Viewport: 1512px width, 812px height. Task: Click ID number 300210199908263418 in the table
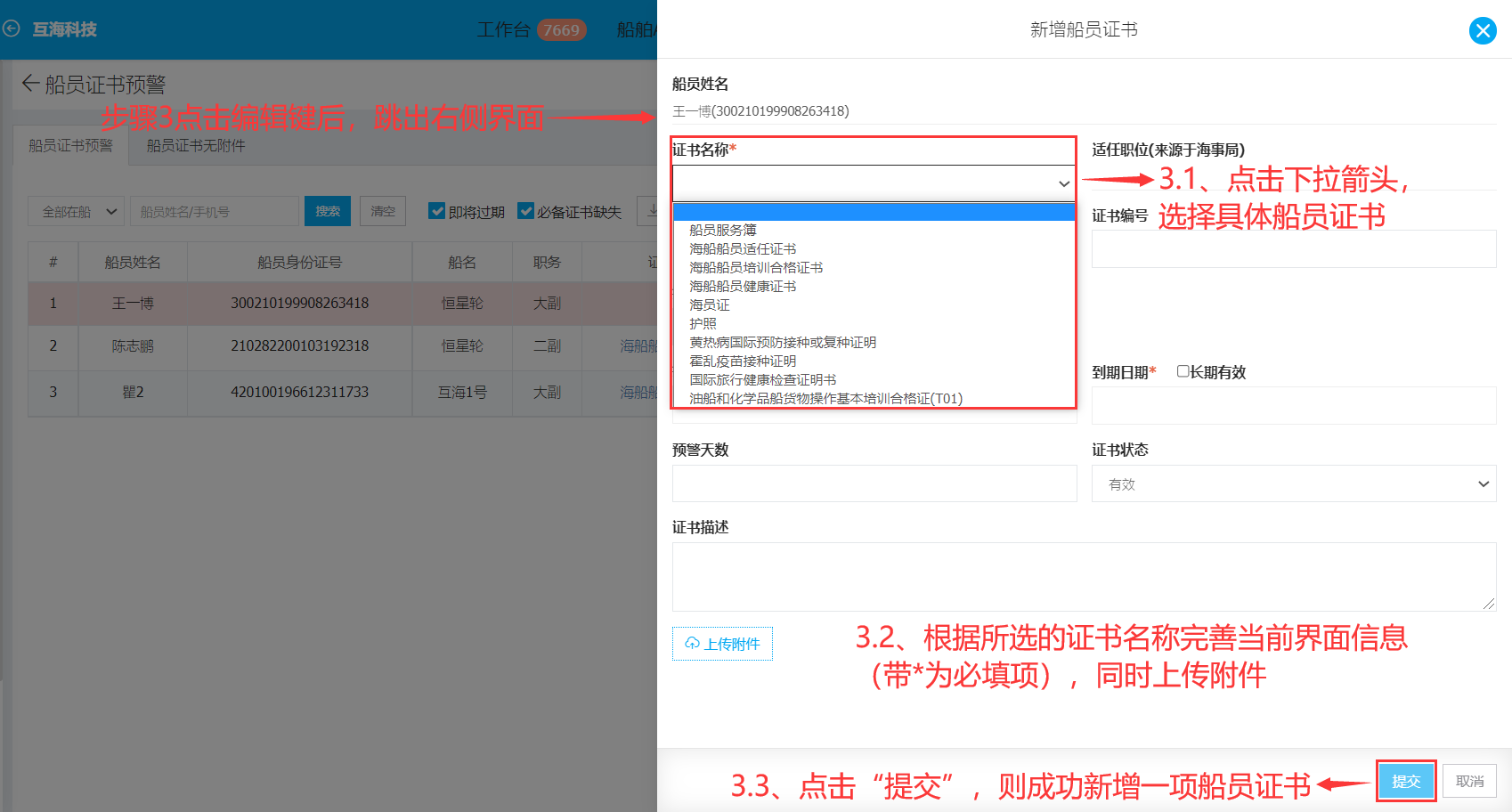[x=300, y=304]
